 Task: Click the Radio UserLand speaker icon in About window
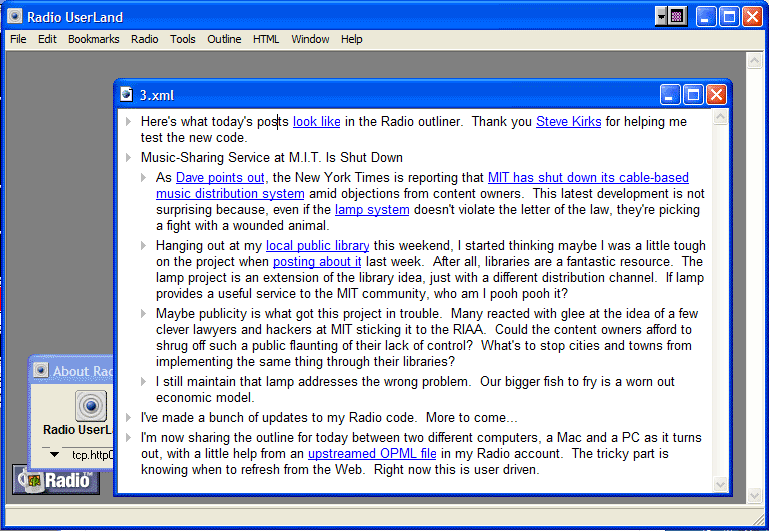pyautogui.click(x=91, y=405)
